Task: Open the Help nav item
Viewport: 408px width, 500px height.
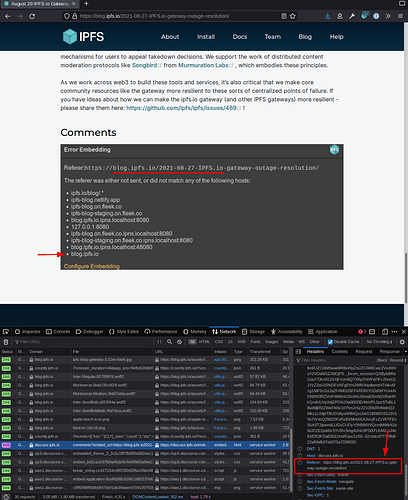Action: click(337, 37)
